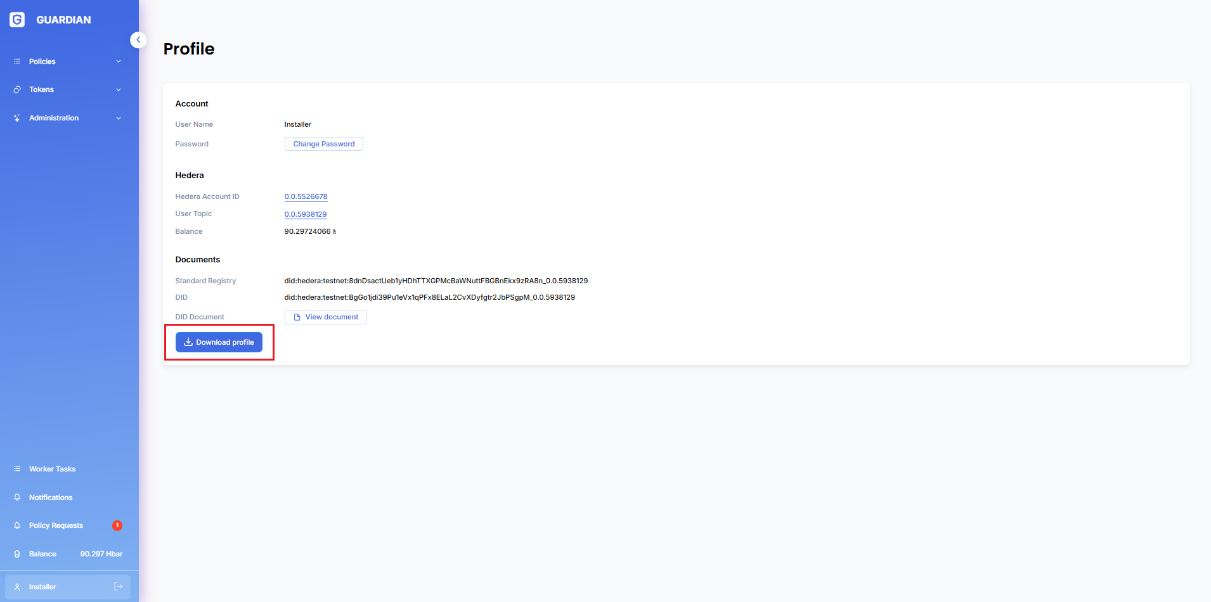Click the Policy Requests bell icon
This screenshot has height=602, width=1211.
point(17,525)
